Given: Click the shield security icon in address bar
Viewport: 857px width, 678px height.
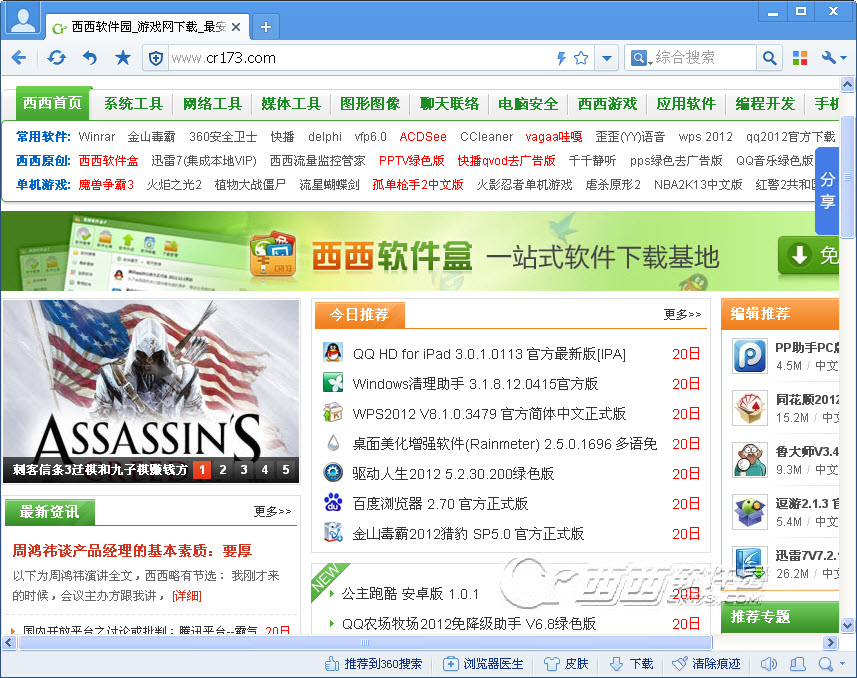Looking at the screenshot, I should click(x=156, y=58).
